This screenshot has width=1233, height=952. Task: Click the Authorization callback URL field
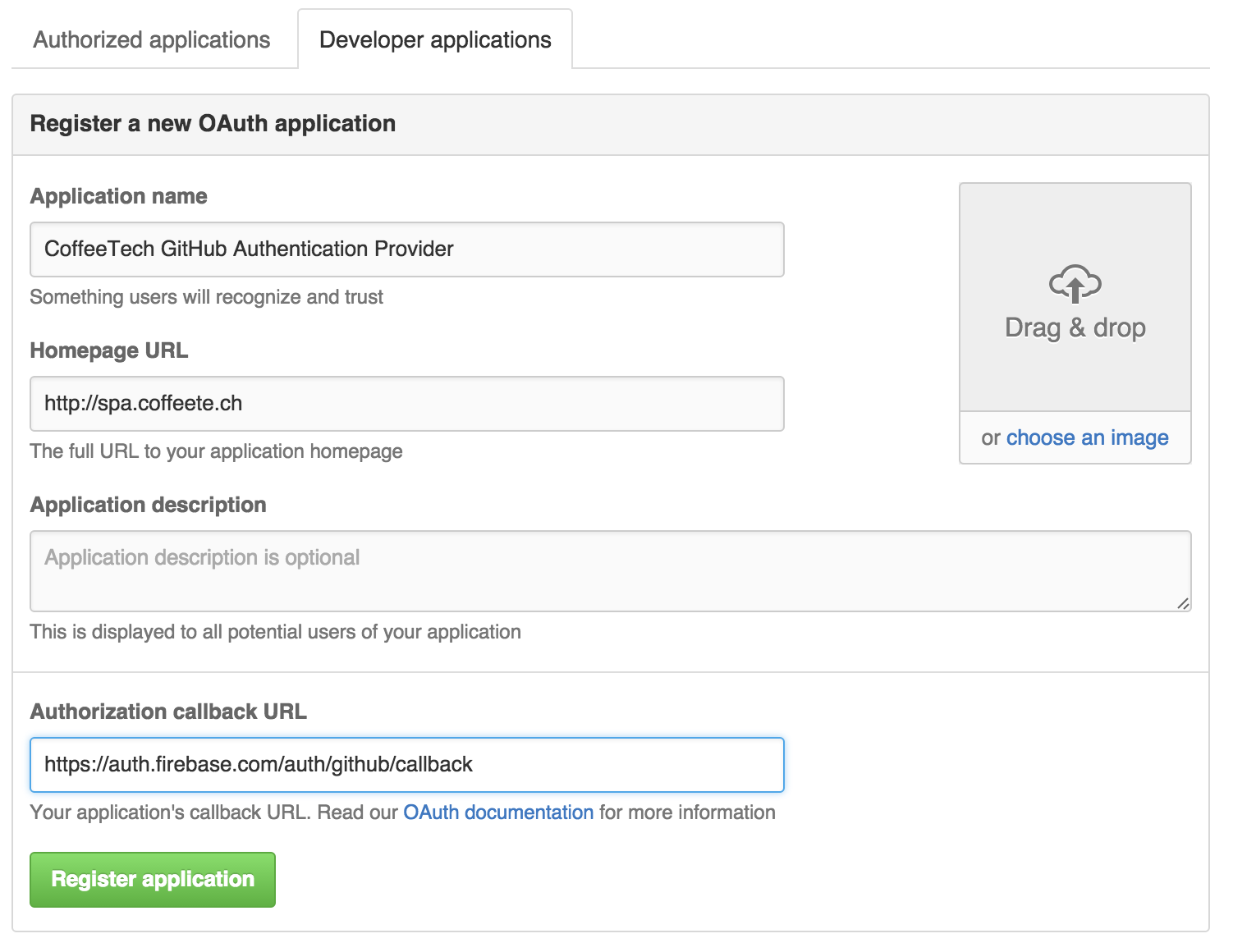[x=407, y=765]
